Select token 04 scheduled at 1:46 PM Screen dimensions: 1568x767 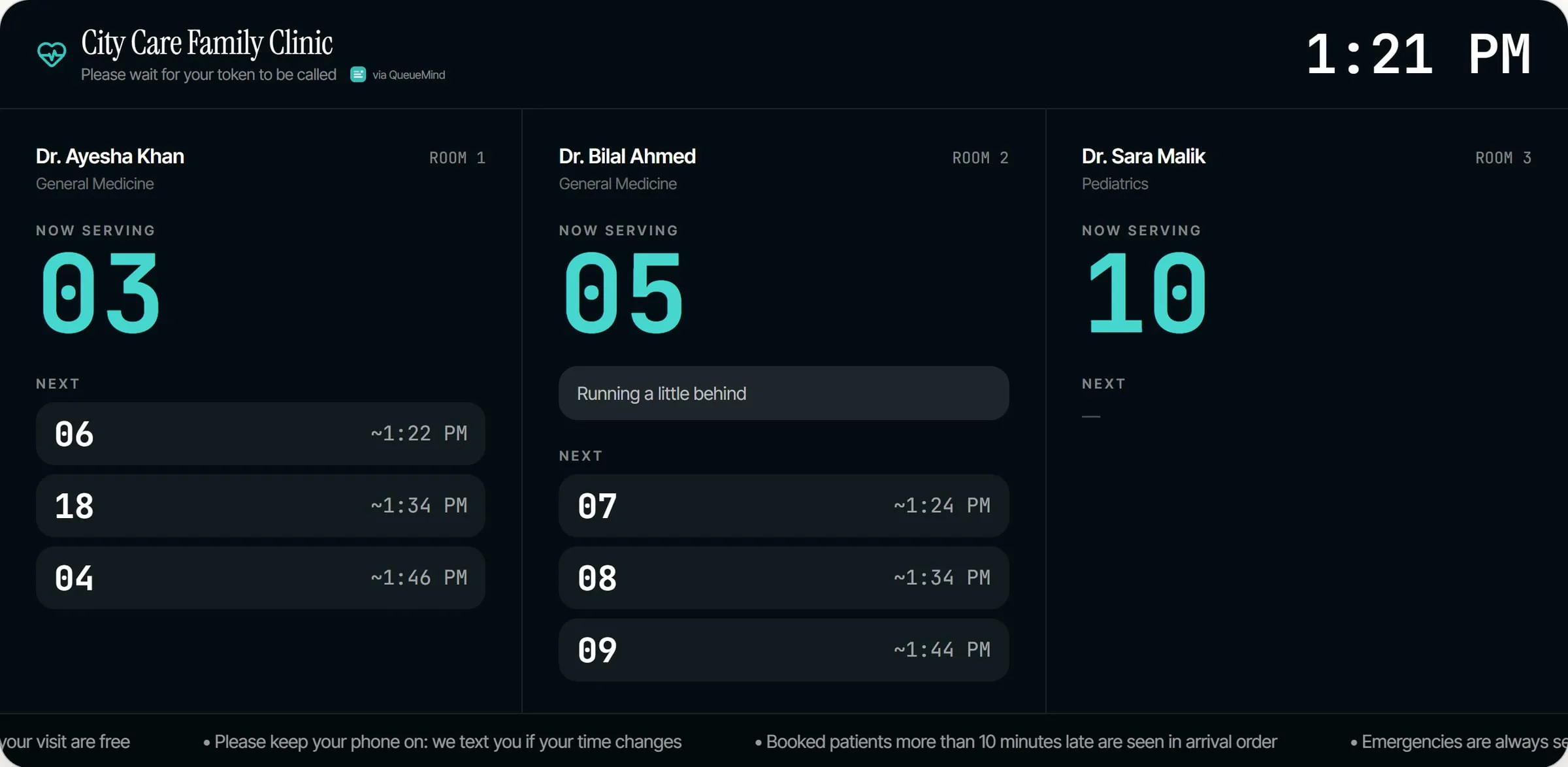(261, 578)
